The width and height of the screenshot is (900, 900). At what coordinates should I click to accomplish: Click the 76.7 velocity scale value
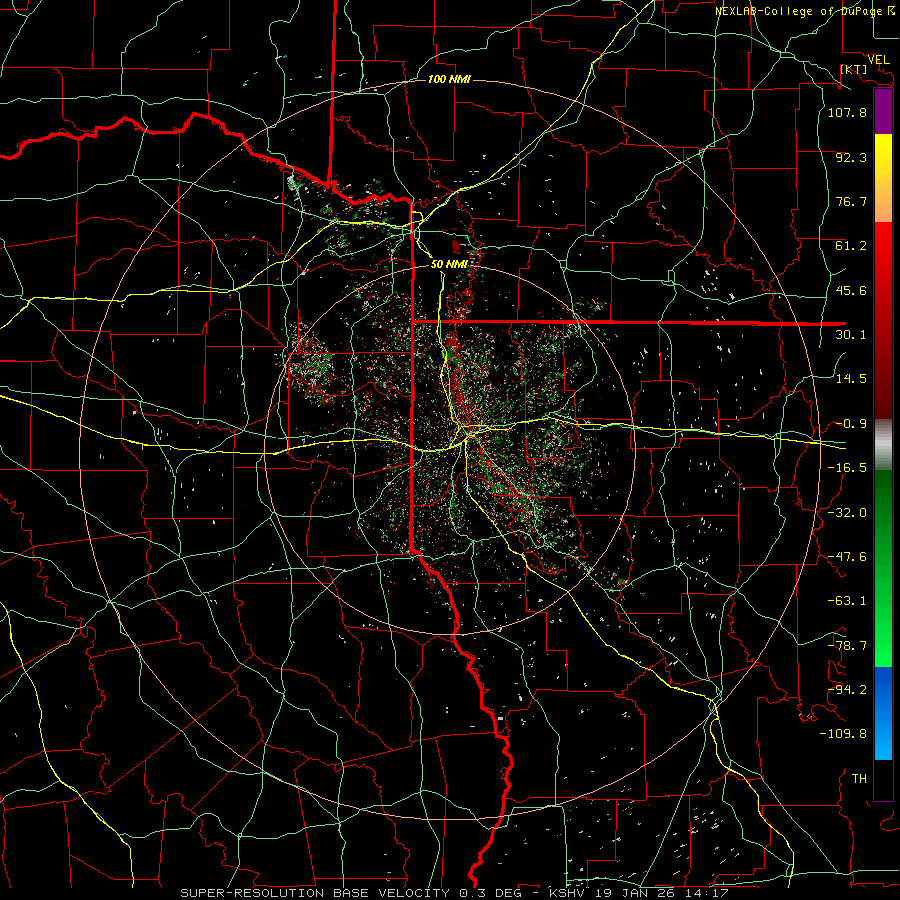851,201
